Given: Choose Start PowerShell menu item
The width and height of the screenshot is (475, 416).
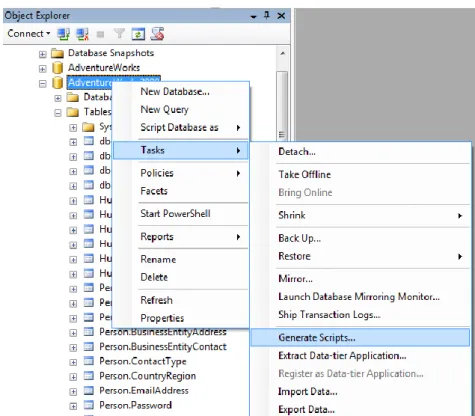Looking at the screenshot, I should [181, 214].
